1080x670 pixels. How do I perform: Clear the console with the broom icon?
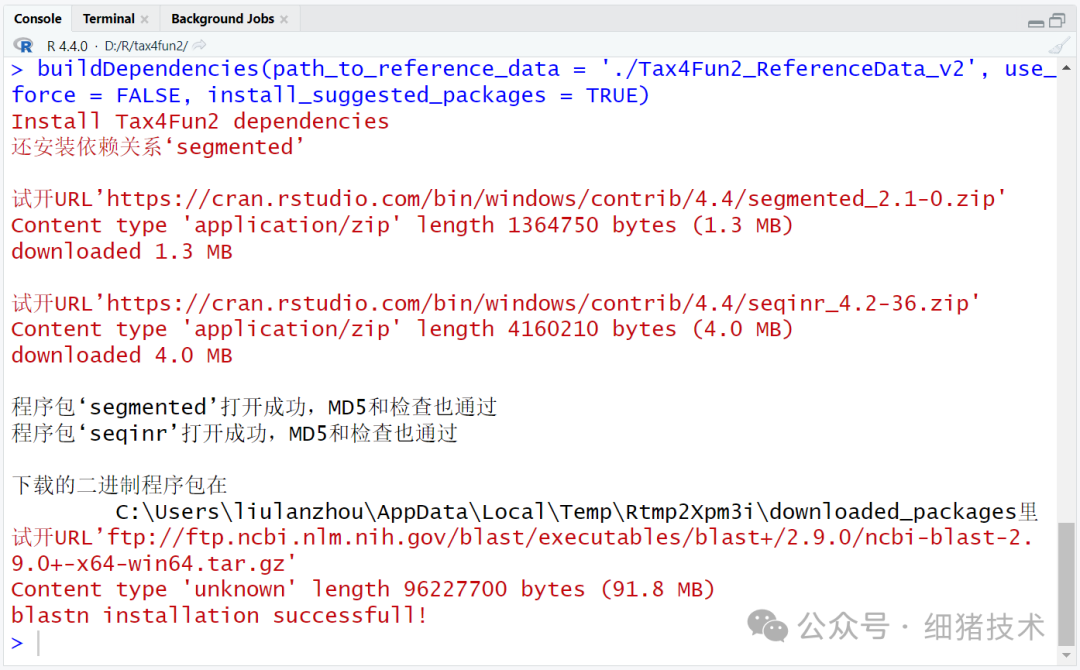(1059, 46)
